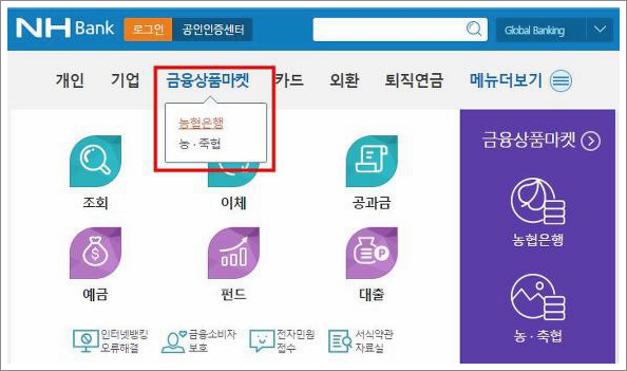Click the 전자민원 접수 speech bubble icon
Image resolution: width=627 pixels, height=371 pixels.
pos(262,341)
